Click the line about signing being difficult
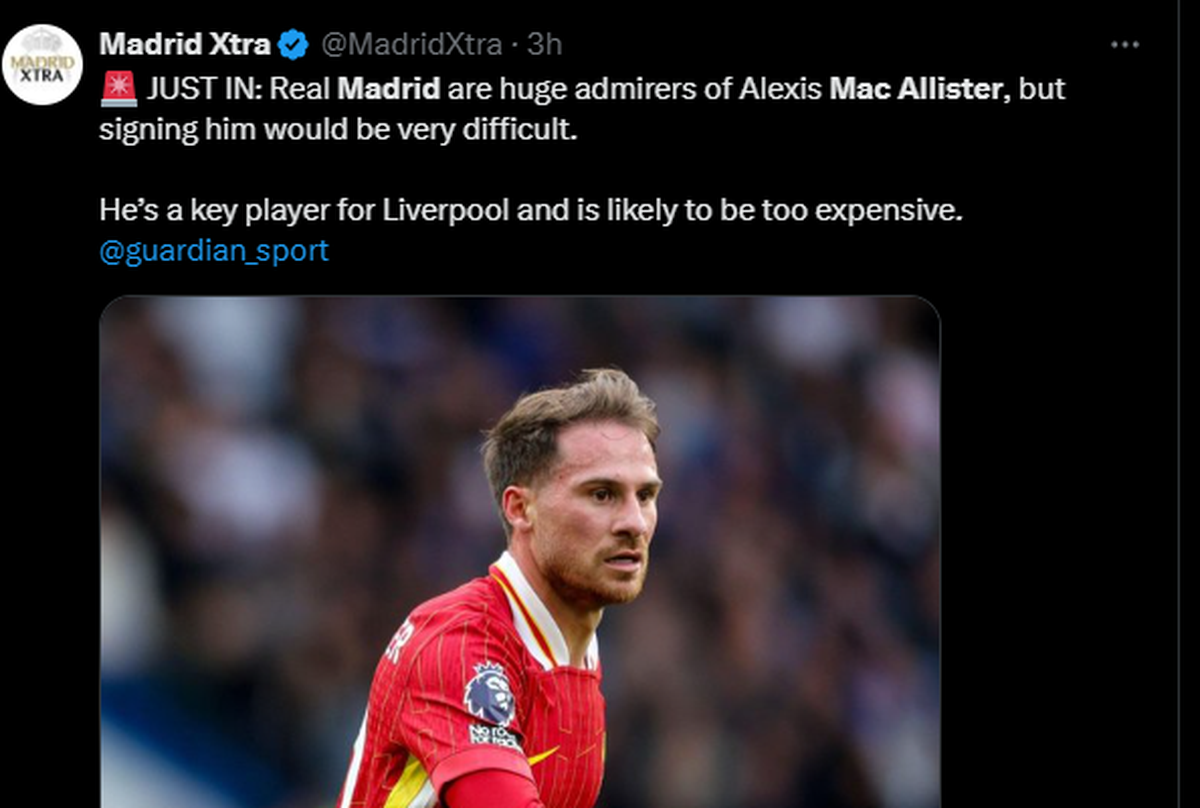Screen dimensions: 1200x808 pyautogui.click(x=339, y=131)
